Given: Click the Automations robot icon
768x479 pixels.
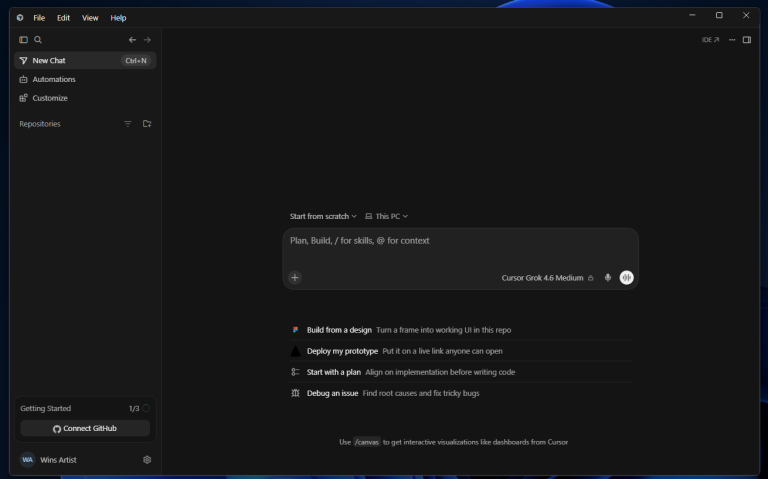Looking at the screenshot, I should [x=23, y=79].
